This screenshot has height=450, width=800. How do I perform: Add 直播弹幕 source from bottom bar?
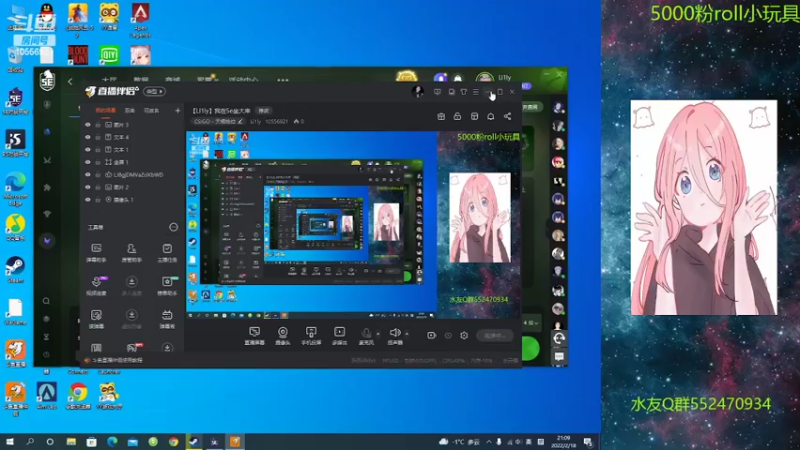point(254,336)
